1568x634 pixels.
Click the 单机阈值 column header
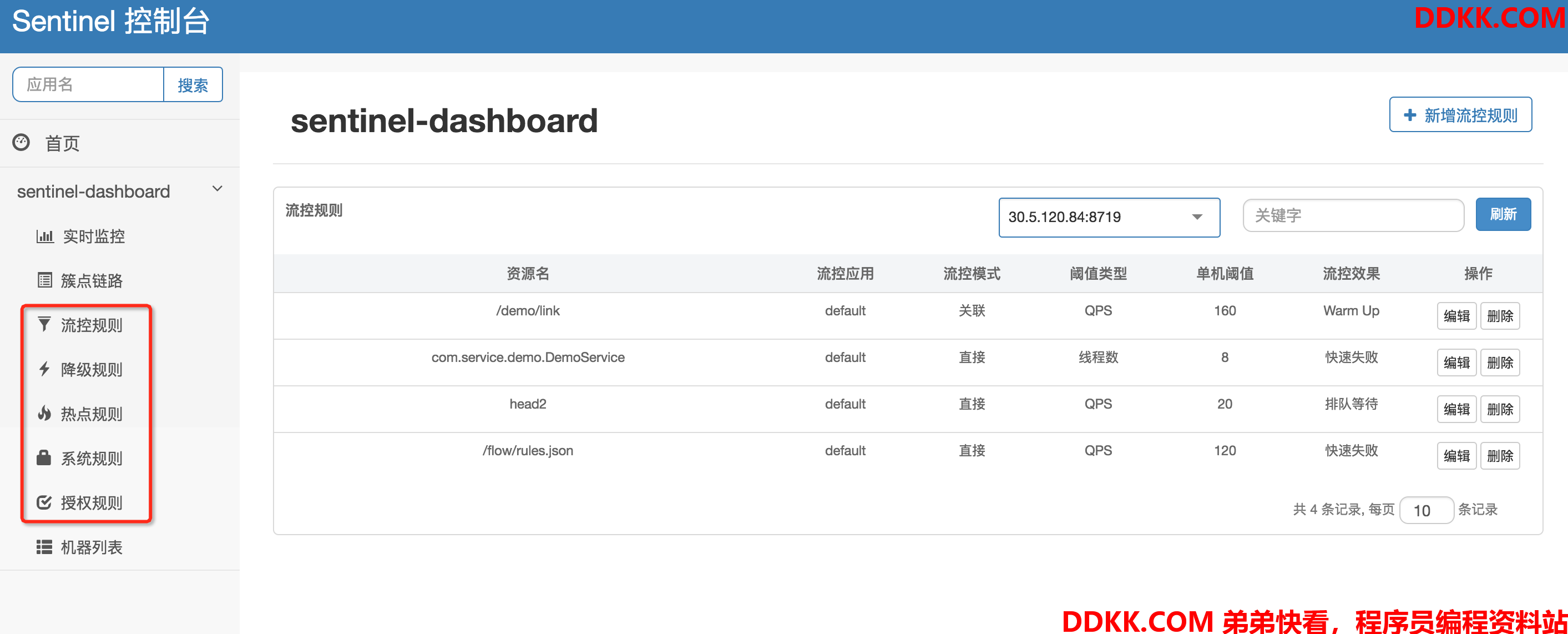click(1225, 274)
